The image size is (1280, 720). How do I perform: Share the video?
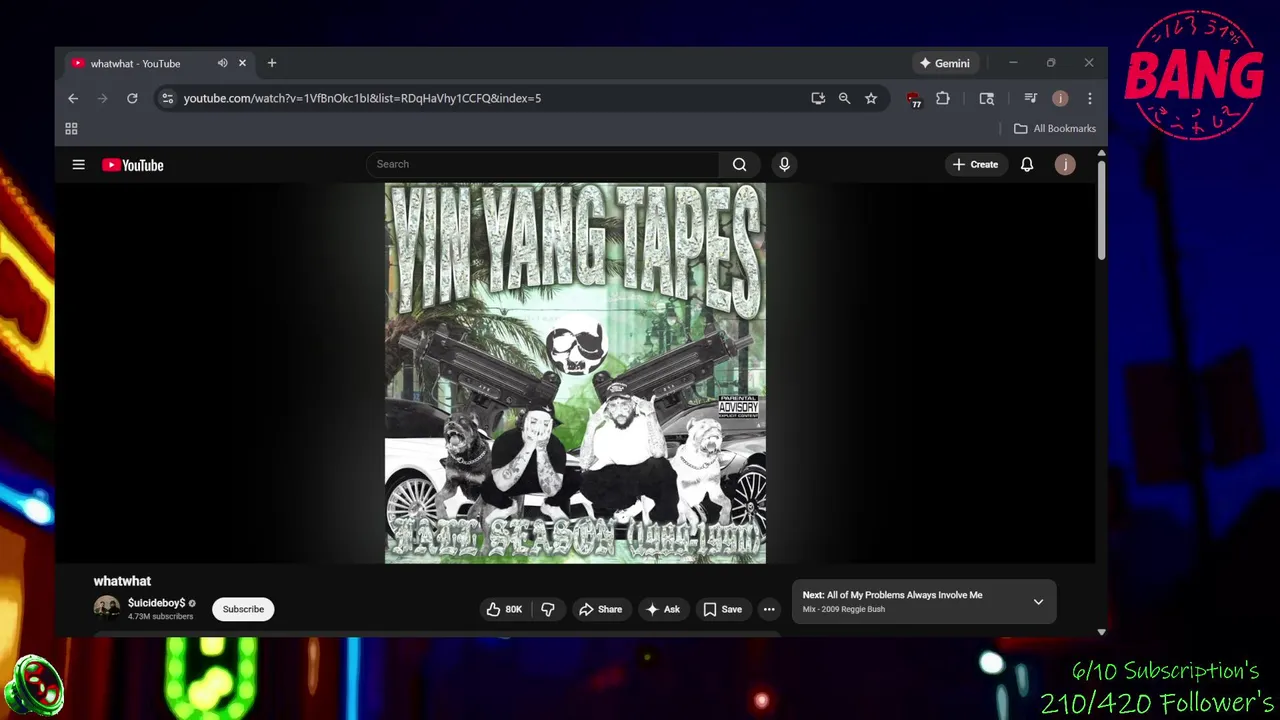600,609
